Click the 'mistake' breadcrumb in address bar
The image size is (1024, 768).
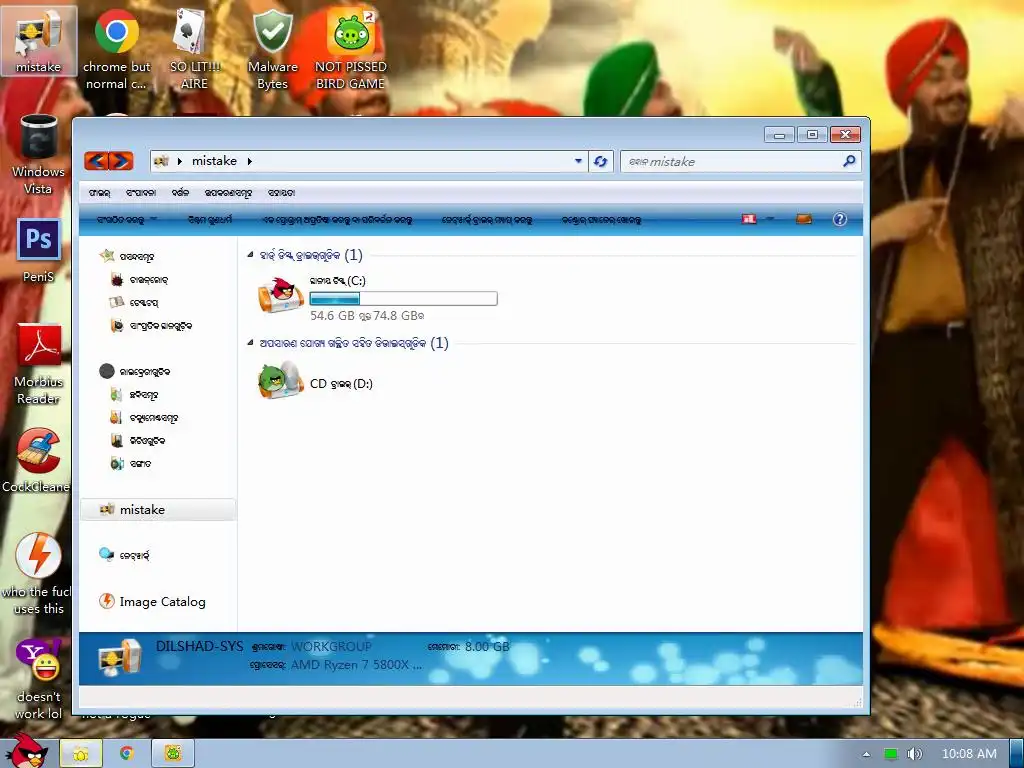click(x=214, y=161)
